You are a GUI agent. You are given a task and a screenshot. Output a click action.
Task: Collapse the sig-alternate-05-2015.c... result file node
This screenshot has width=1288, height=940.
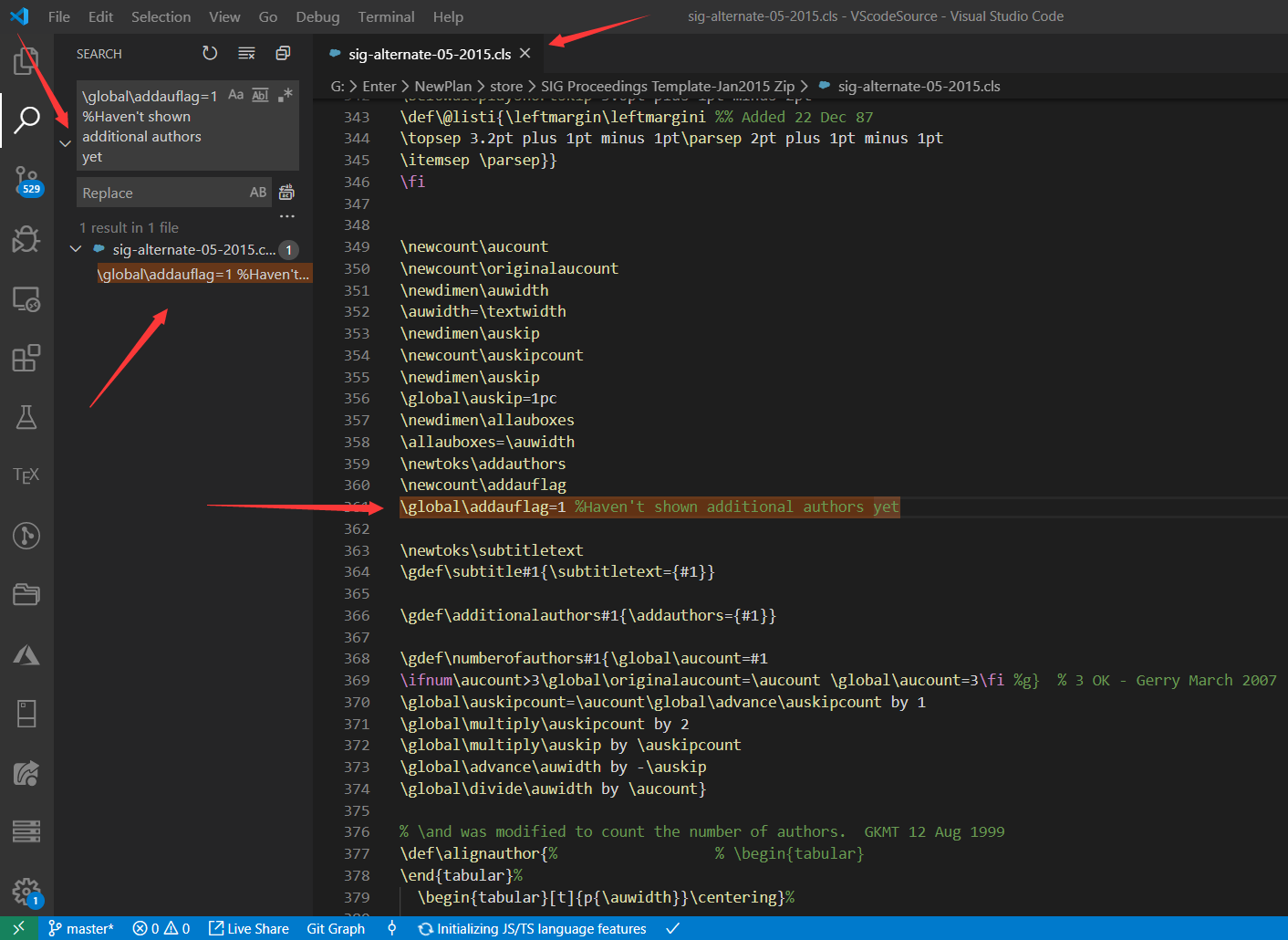click(76, 249)
